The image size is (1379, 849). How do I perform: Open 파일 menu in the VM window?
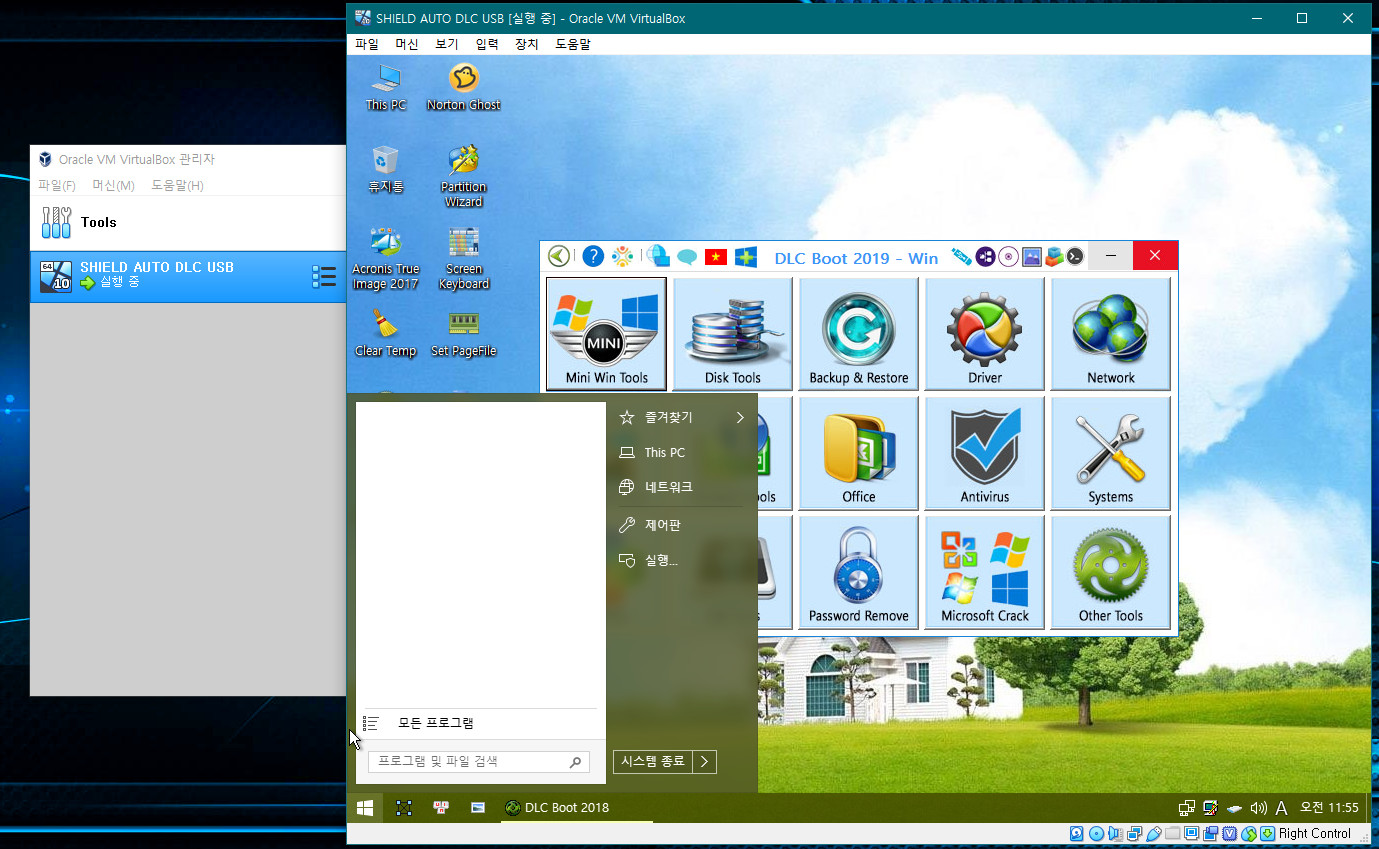(367, 44)
